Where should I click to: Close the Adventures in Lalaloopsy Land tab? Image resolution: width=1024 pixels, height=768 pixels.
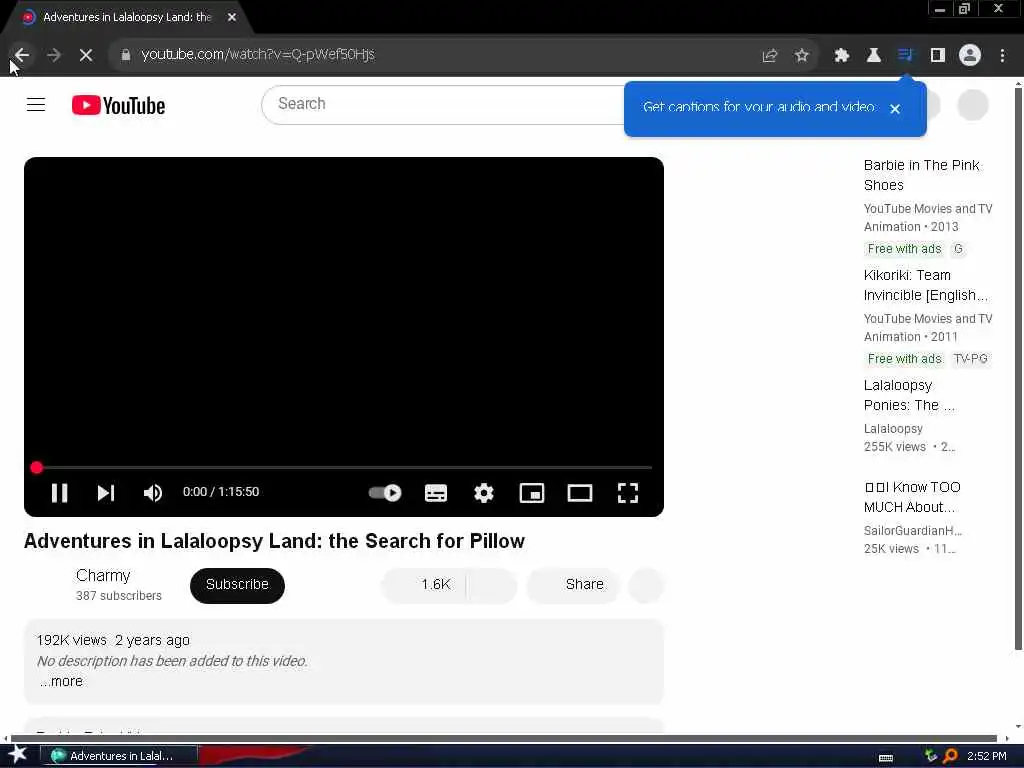coord(232,18)
